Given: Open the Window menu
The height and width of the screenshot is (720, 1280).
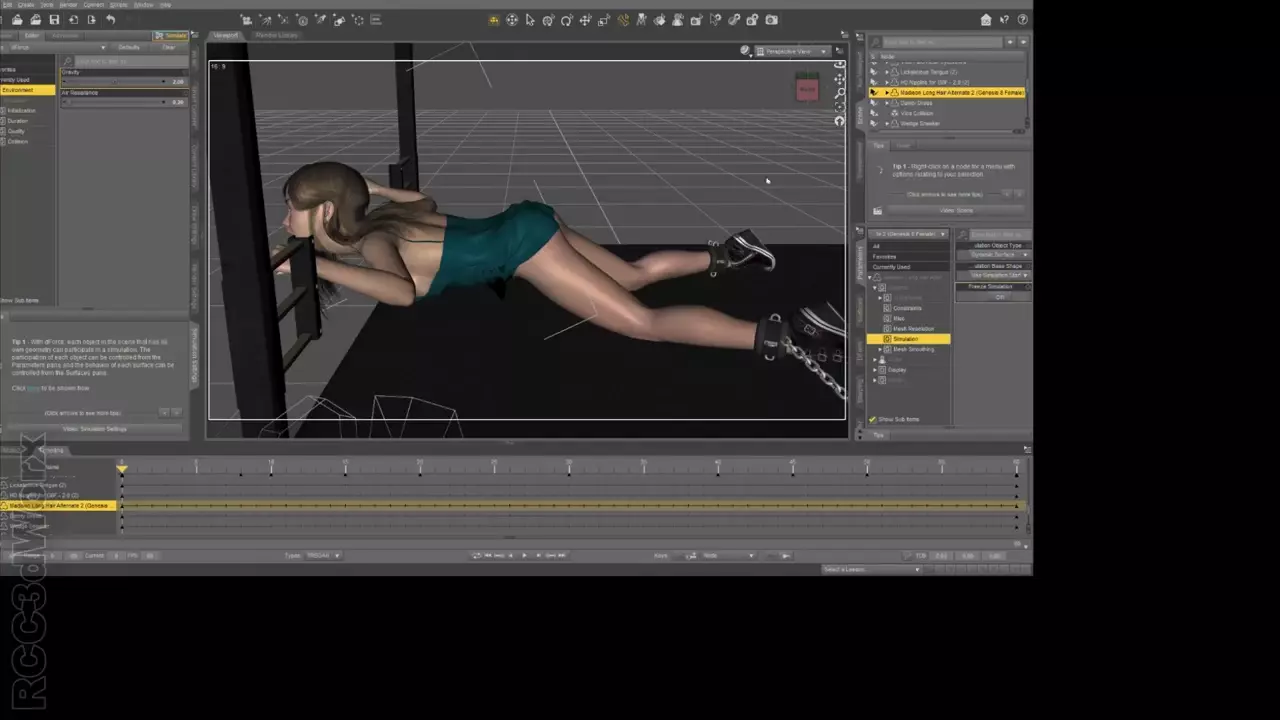Looking at the screenshot, I should (x=144, y=5).
